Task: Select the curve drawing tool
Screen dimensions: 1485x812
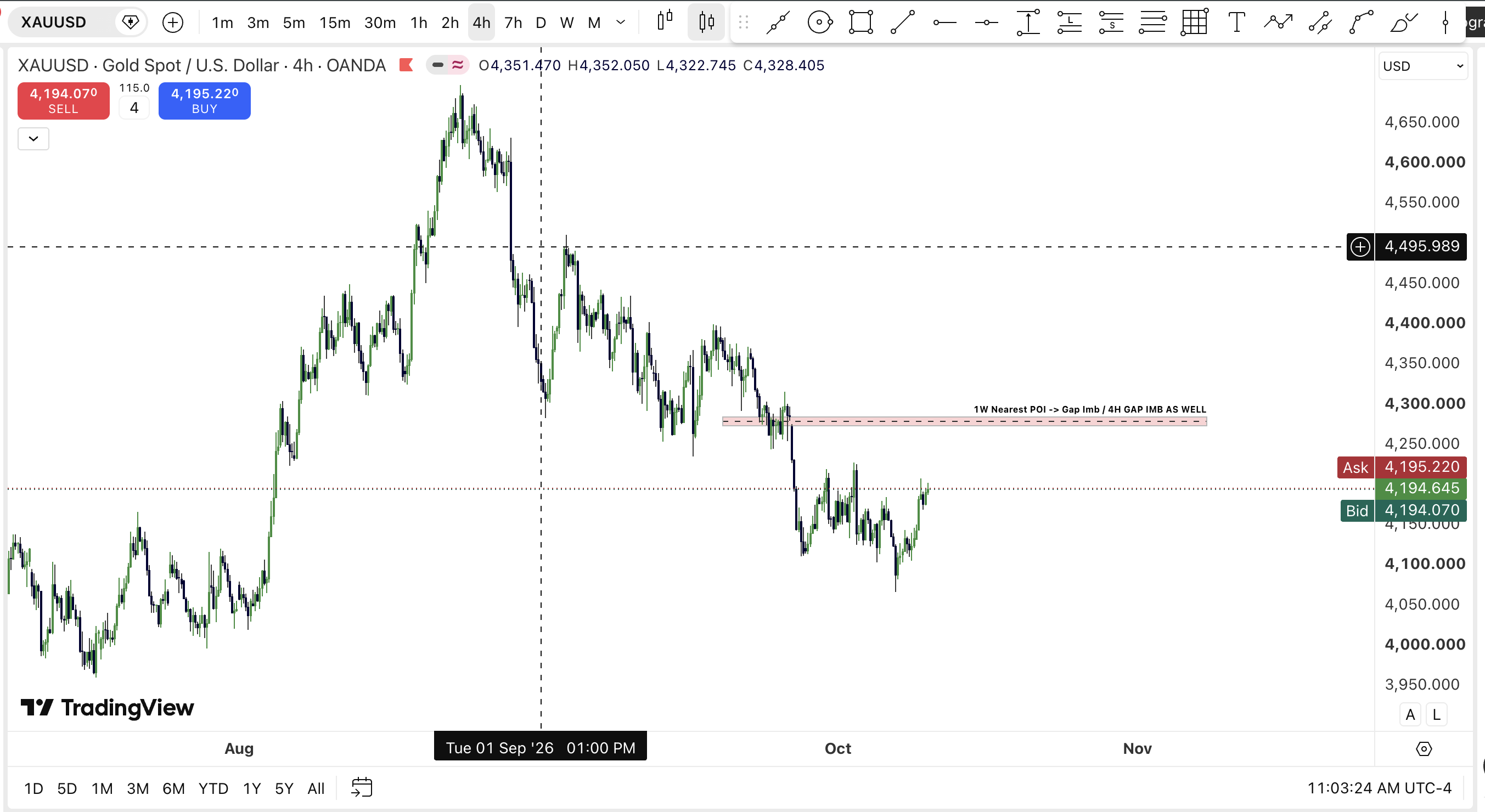Action: point(1361,22)
